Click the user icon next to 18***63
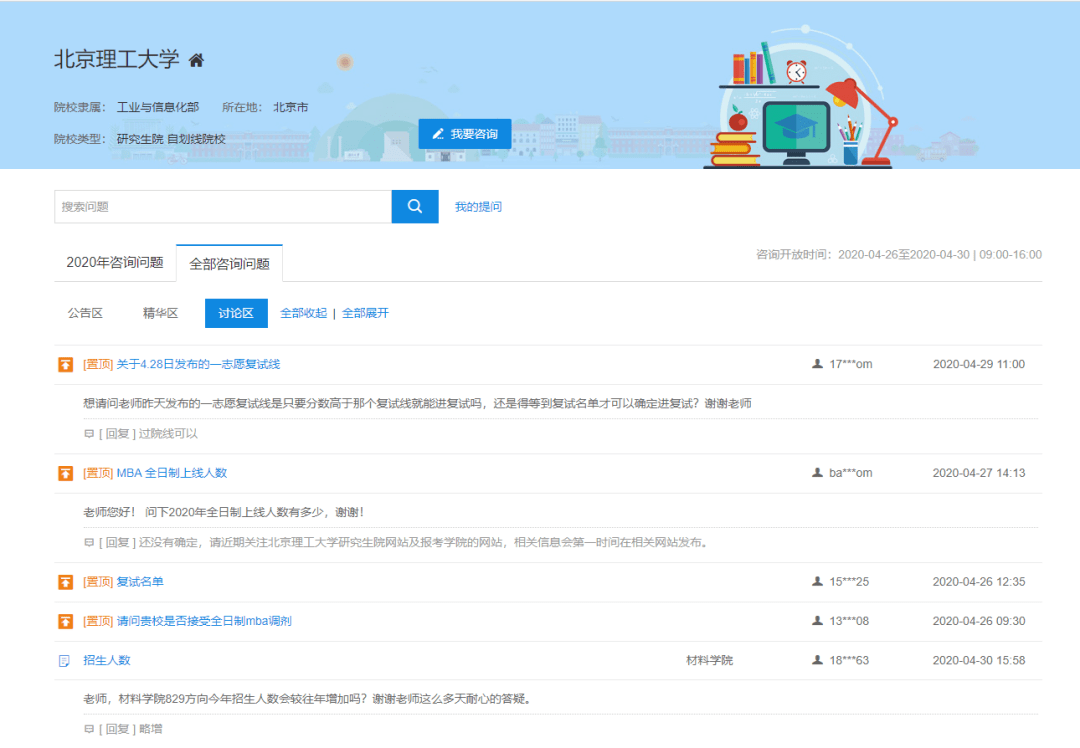This screenshot has height=748, width=1080. tap(818, 660)
